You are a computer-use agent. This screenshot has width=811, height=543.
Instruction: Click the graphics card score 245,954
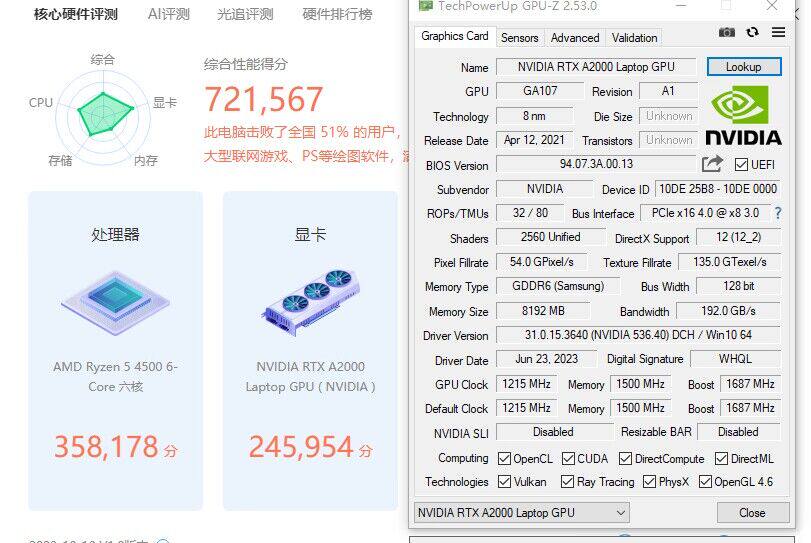(x=301, y=447)
